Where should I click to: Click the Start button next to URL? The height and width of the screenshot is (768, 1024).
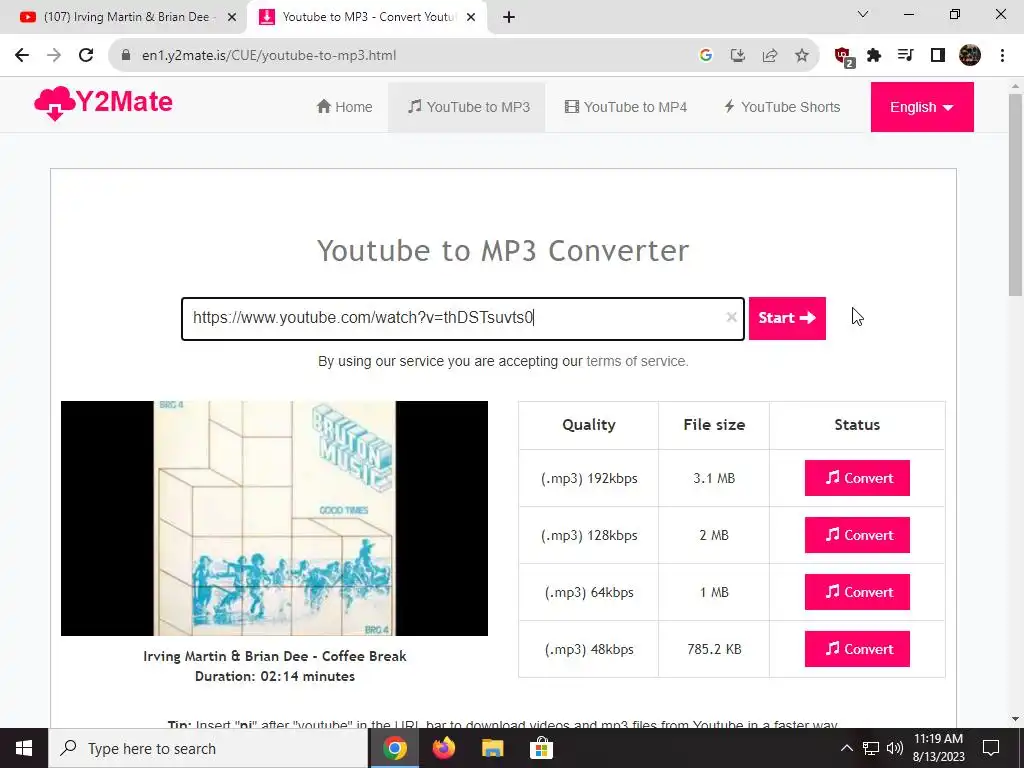coord(787,318)
